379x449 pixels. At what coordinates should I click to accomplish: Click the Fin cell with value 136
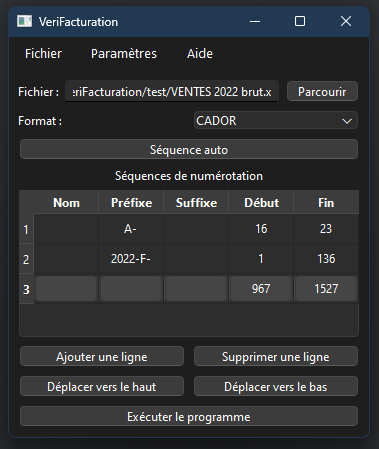pos(326,259)
